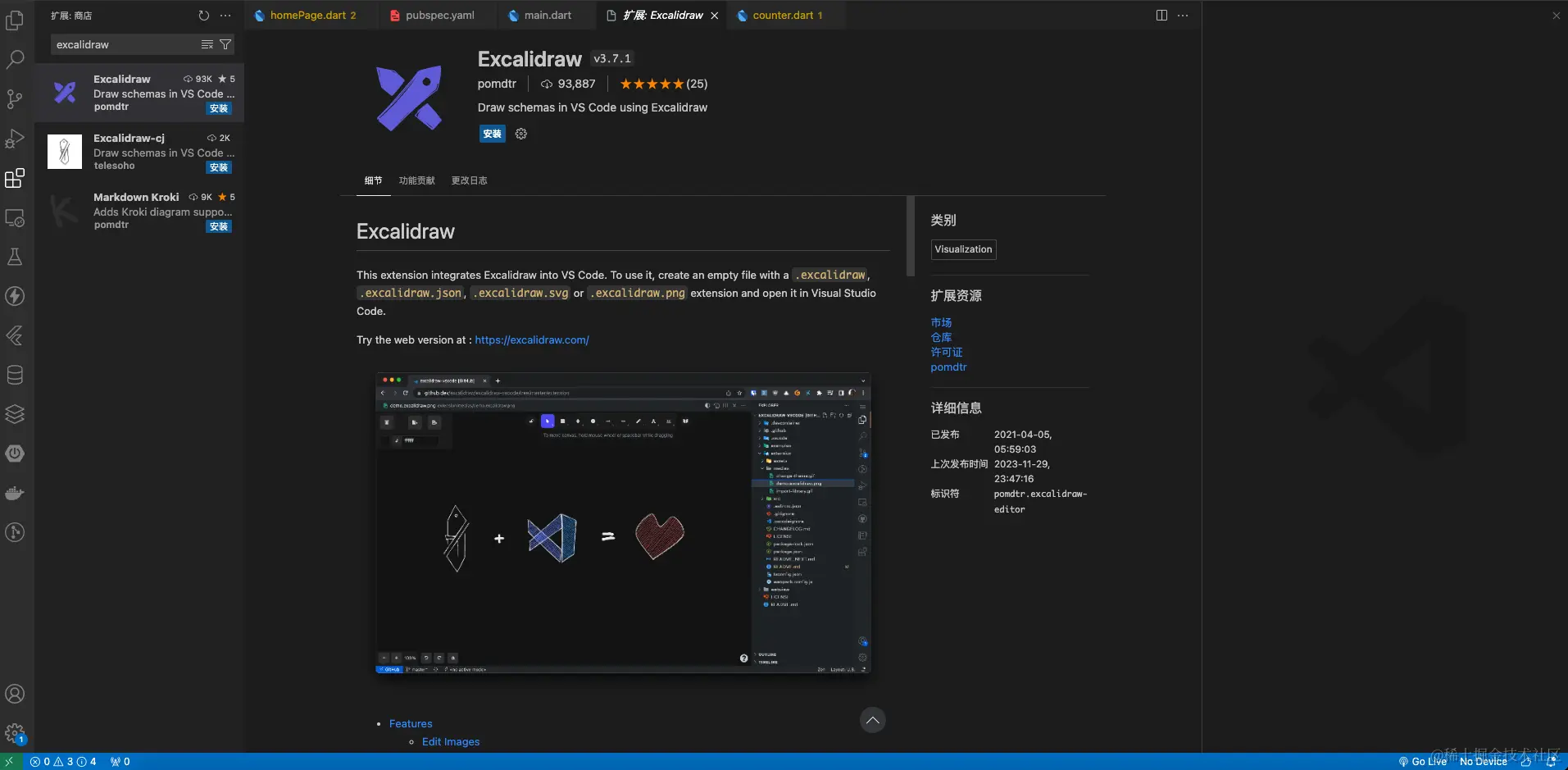Select Markdown Kroki extension in results
This screenshot has height=770, width=1568.
(x=139, y=211)
